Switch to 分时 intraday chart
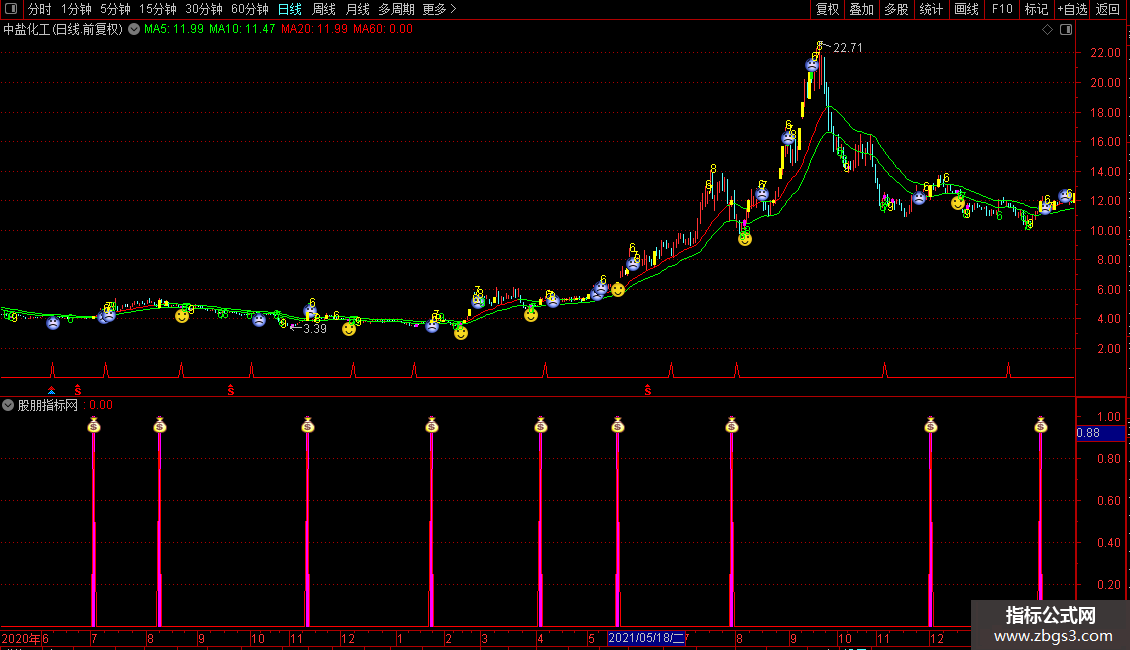The image size is (1130, 650). (x=40, y=9)
